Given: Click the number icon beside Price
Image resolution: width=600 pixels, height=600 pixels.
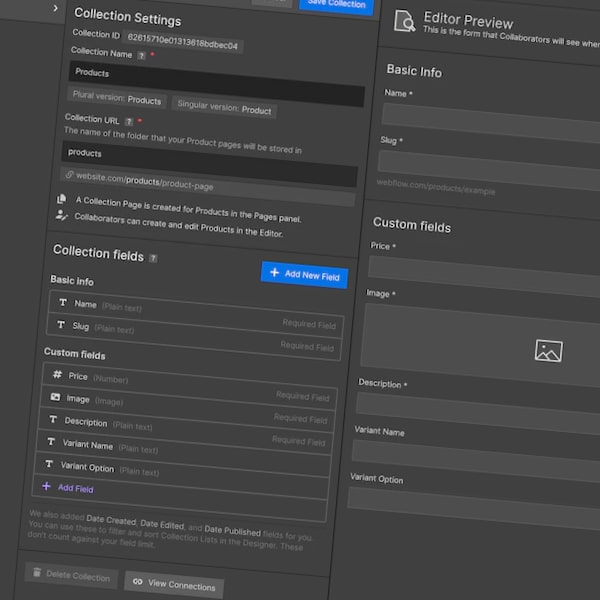Looking at the screenshot, I should click(57, 374).
